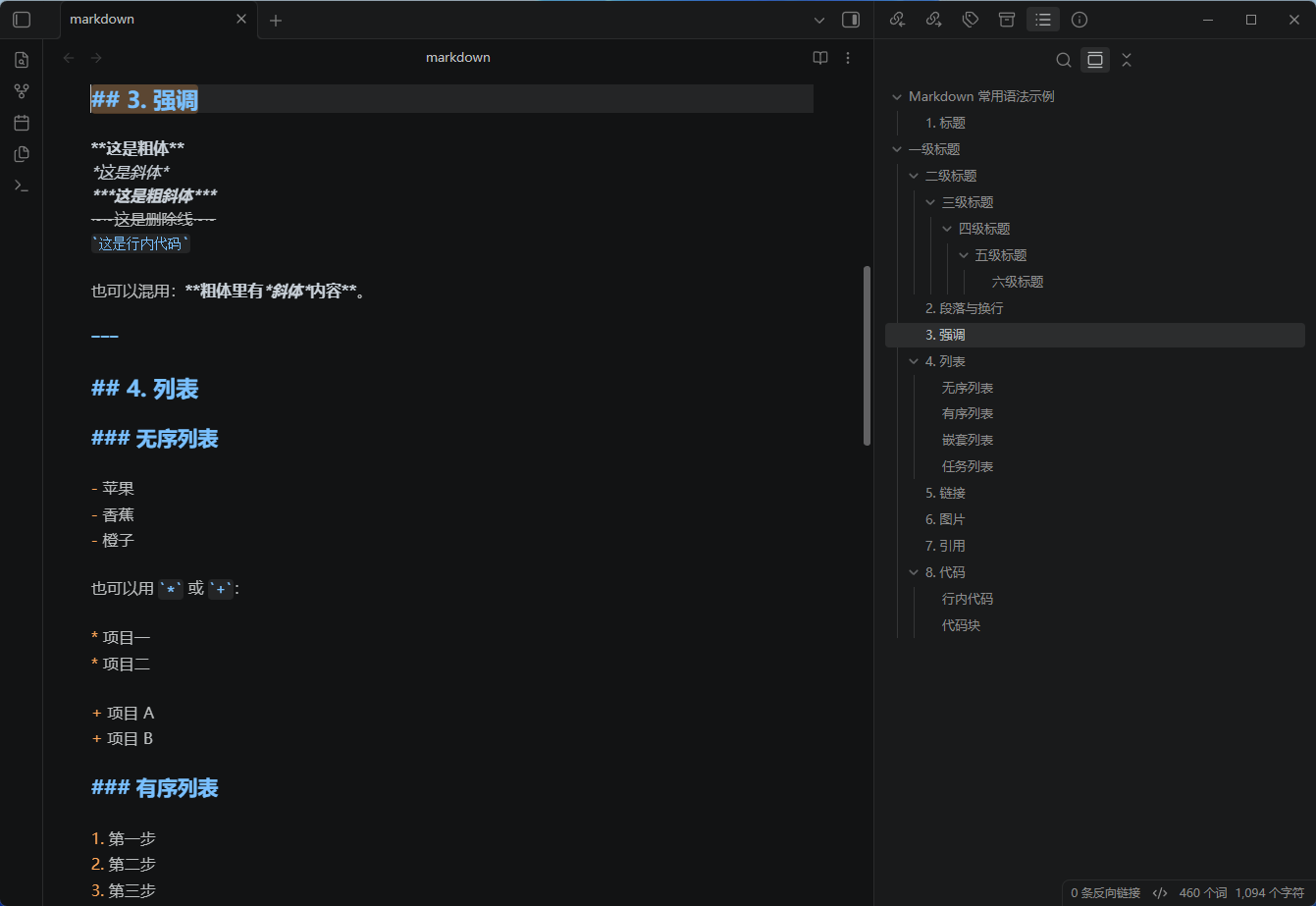Open command palette terminal icon
The width and height of the screenshot is (1316, 906).
click(x=22, y=186)
